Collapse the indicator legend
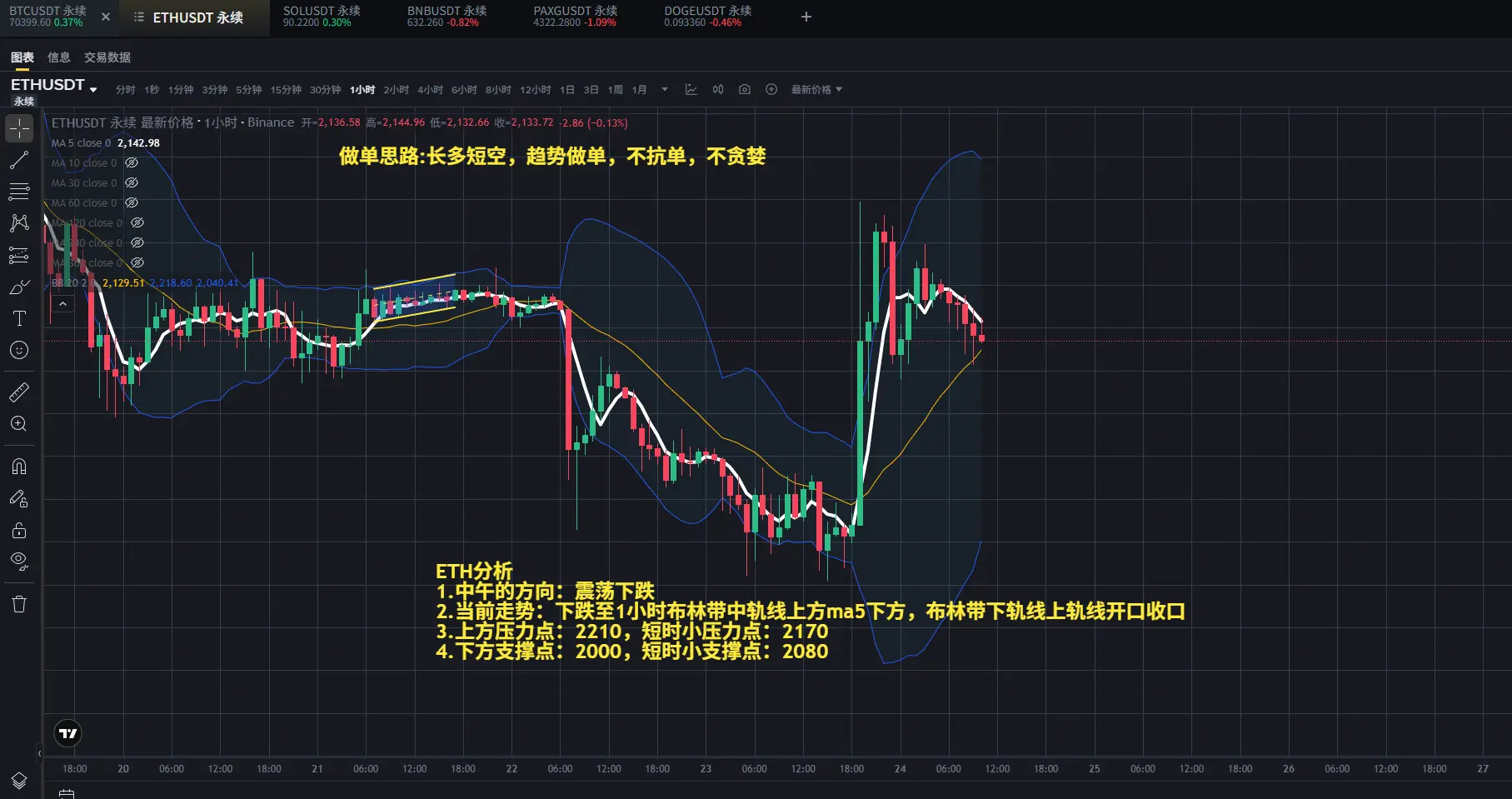Image resolution: width=1512 pixels, height=799 pixels. [x=62, y=305]
